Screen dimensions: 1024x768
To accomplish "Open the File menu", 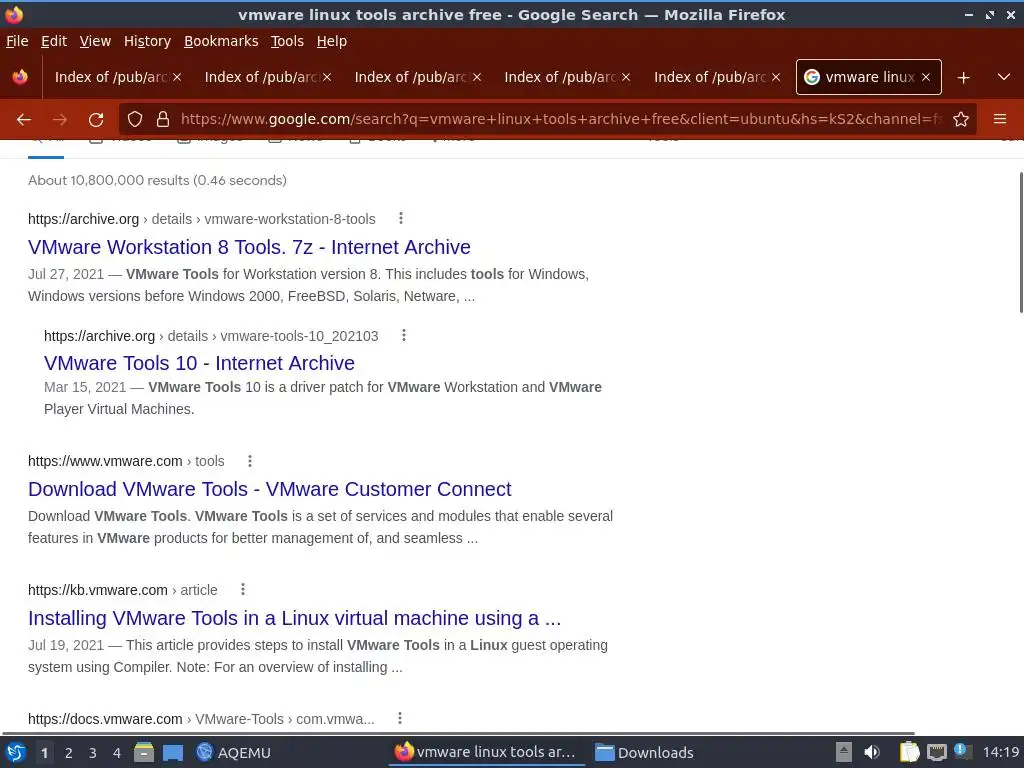I will (x=17, y=41).
